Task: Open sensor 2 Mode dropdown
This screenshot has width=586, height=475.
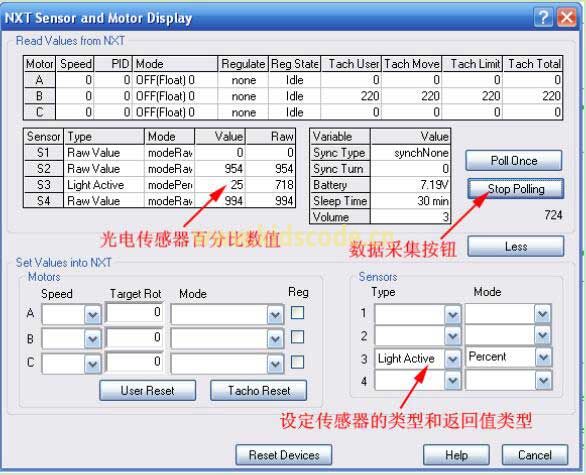Action: [x=543, y=336]
